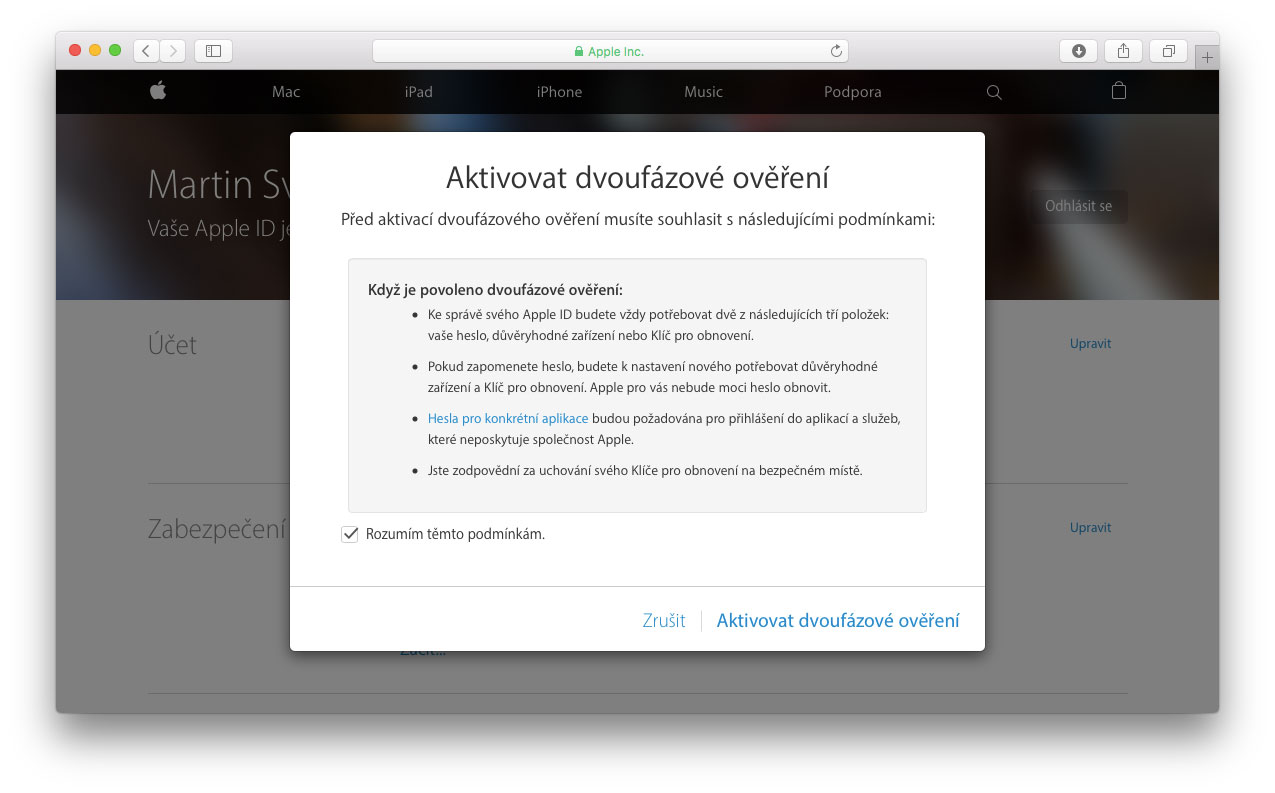This screenshot has width=1275, height=793.
Task: Open "Hesla pro konkrétní aplikace" link
Action: (x=508, y=419)
